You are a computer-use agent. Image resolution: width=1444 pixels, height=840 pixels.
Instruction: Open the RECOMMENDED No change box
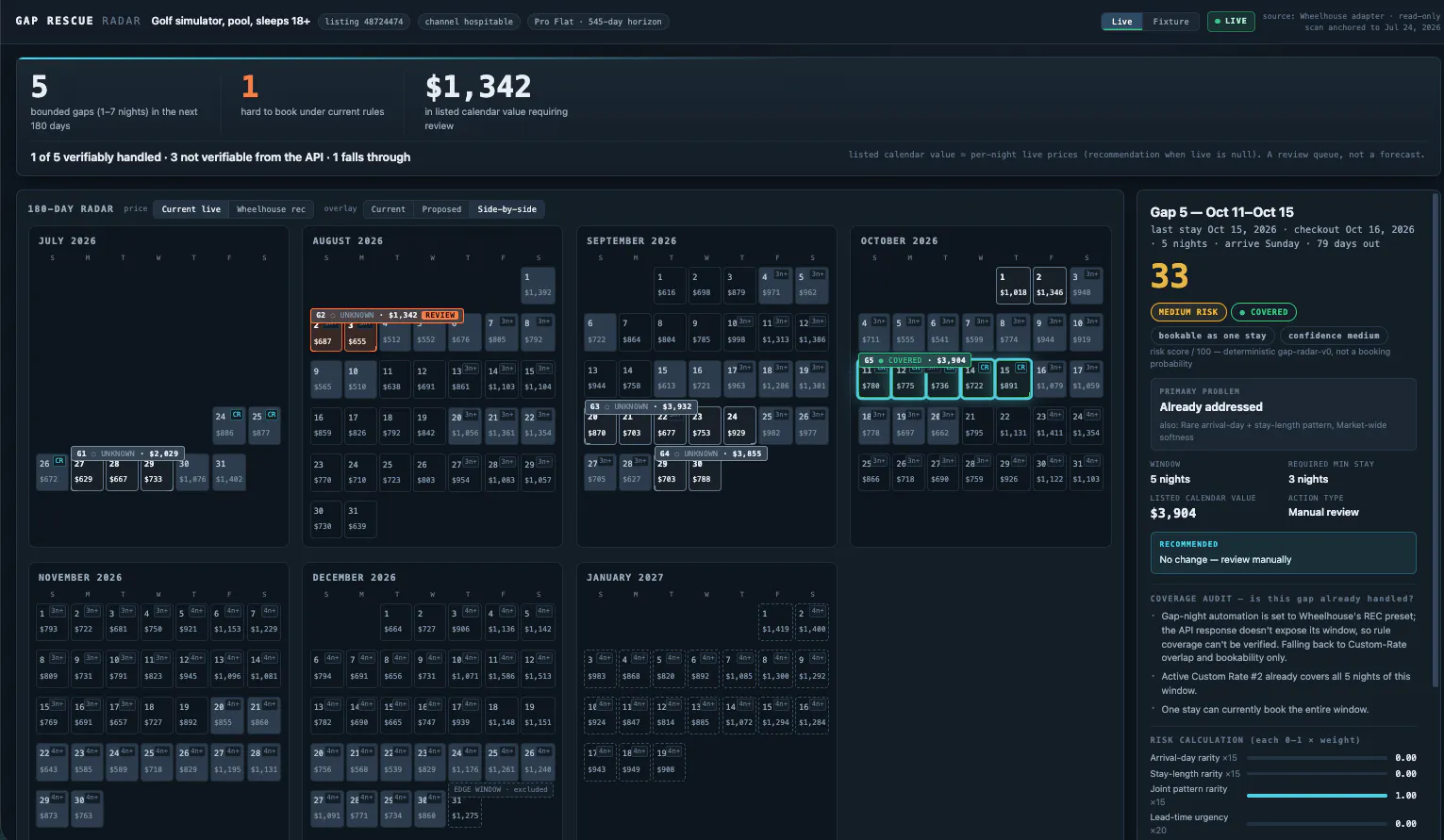click(1283, 552)
